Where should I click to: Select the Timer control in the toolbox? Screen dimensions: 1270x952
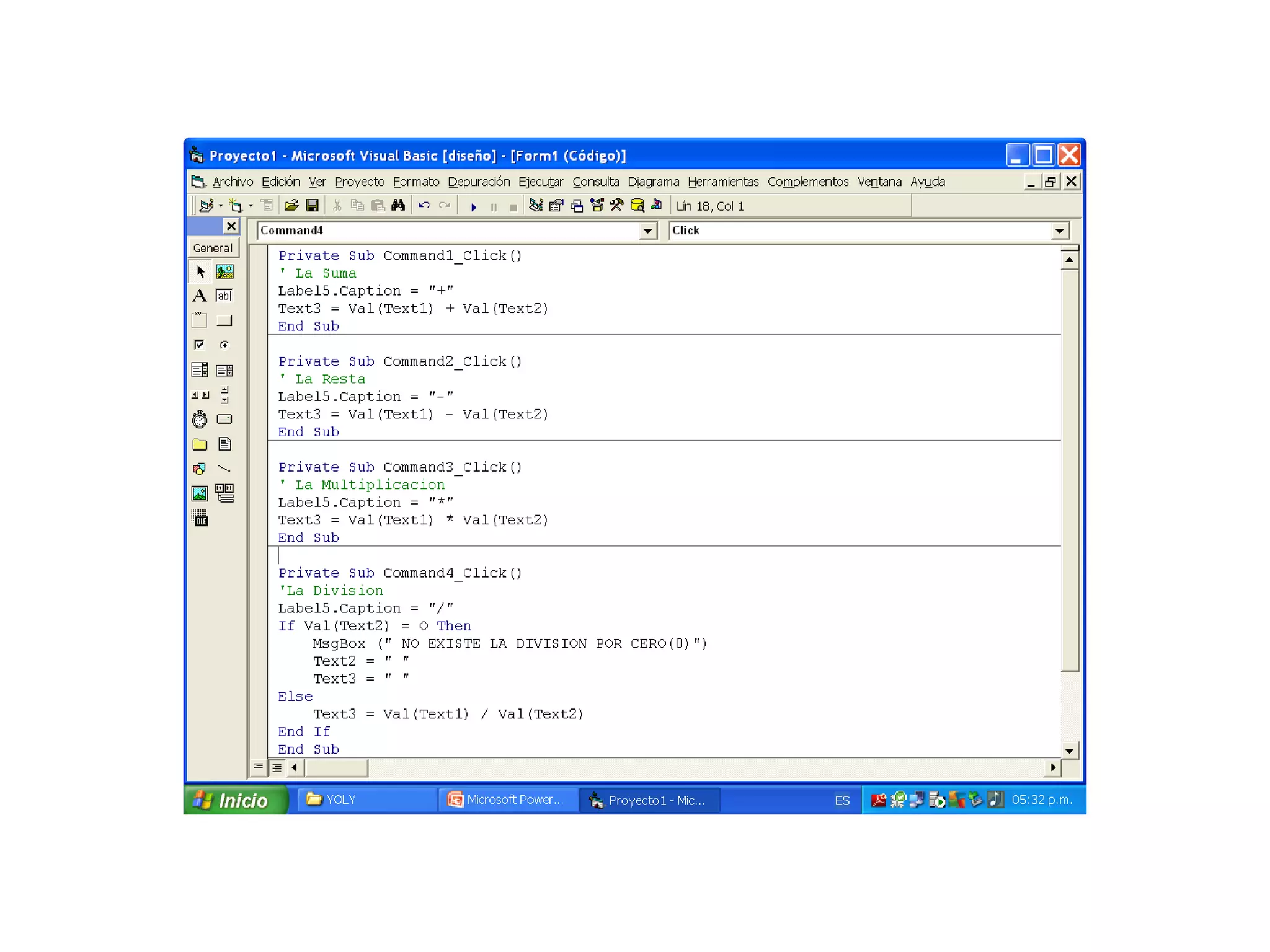pyautogui.click(x=199, y=420)
